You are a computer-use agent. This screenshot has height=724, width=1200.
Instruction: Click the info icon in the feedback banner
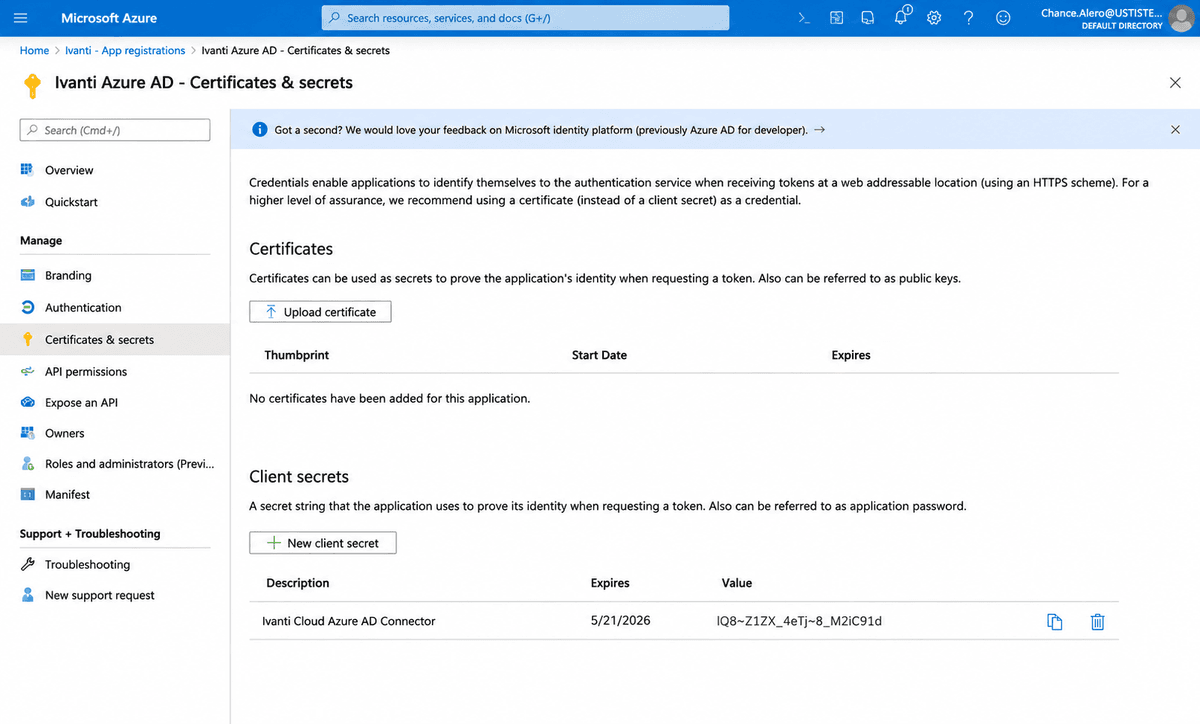pyautogui.click(x=260, y=130)
